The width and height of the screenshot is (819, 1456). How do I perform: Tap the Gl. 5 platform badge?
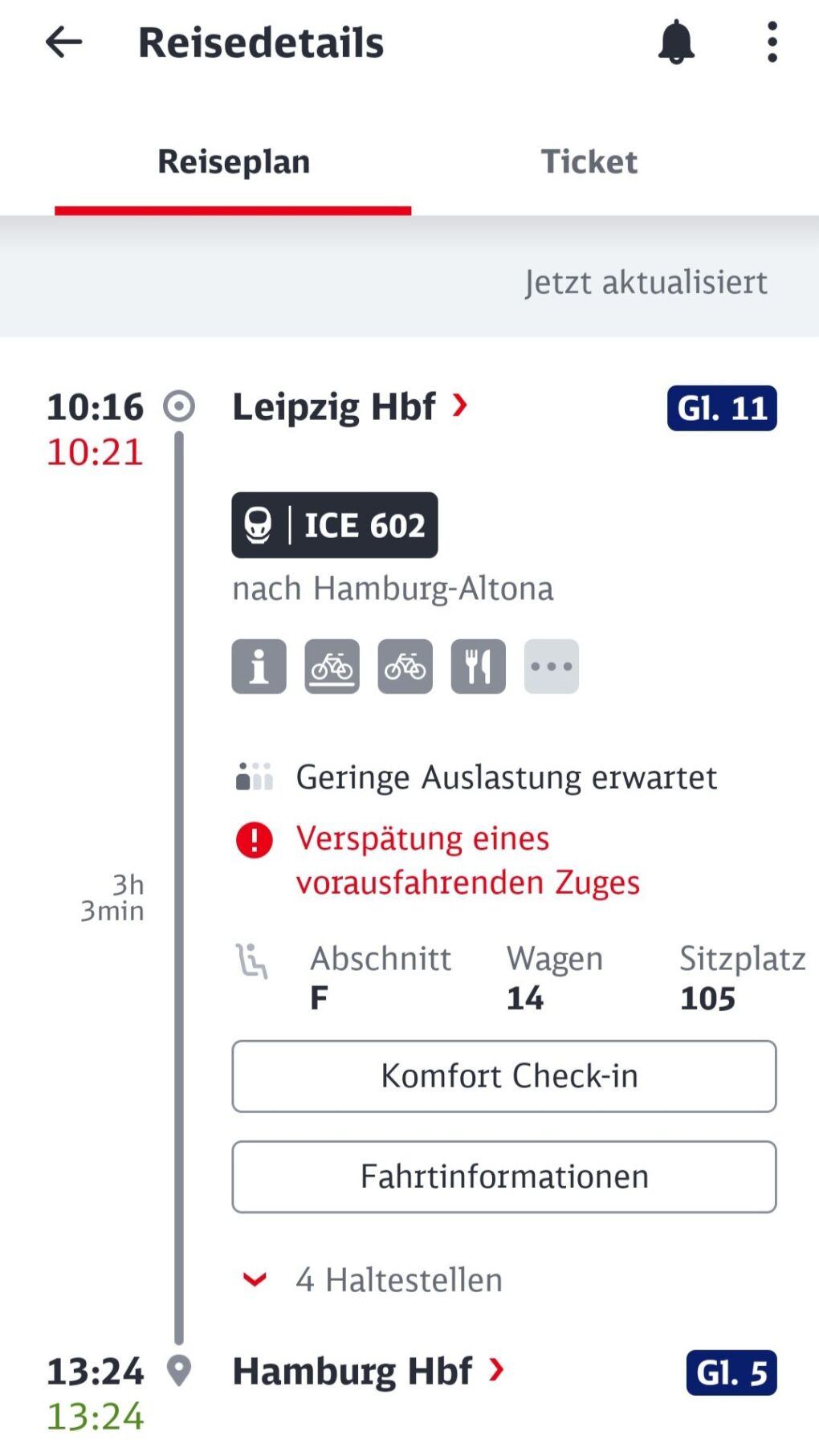(x=731, y=1372)
